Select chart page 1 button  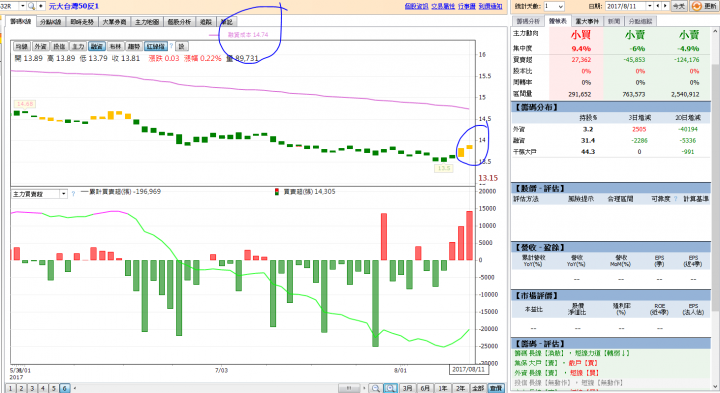point(11,388)
